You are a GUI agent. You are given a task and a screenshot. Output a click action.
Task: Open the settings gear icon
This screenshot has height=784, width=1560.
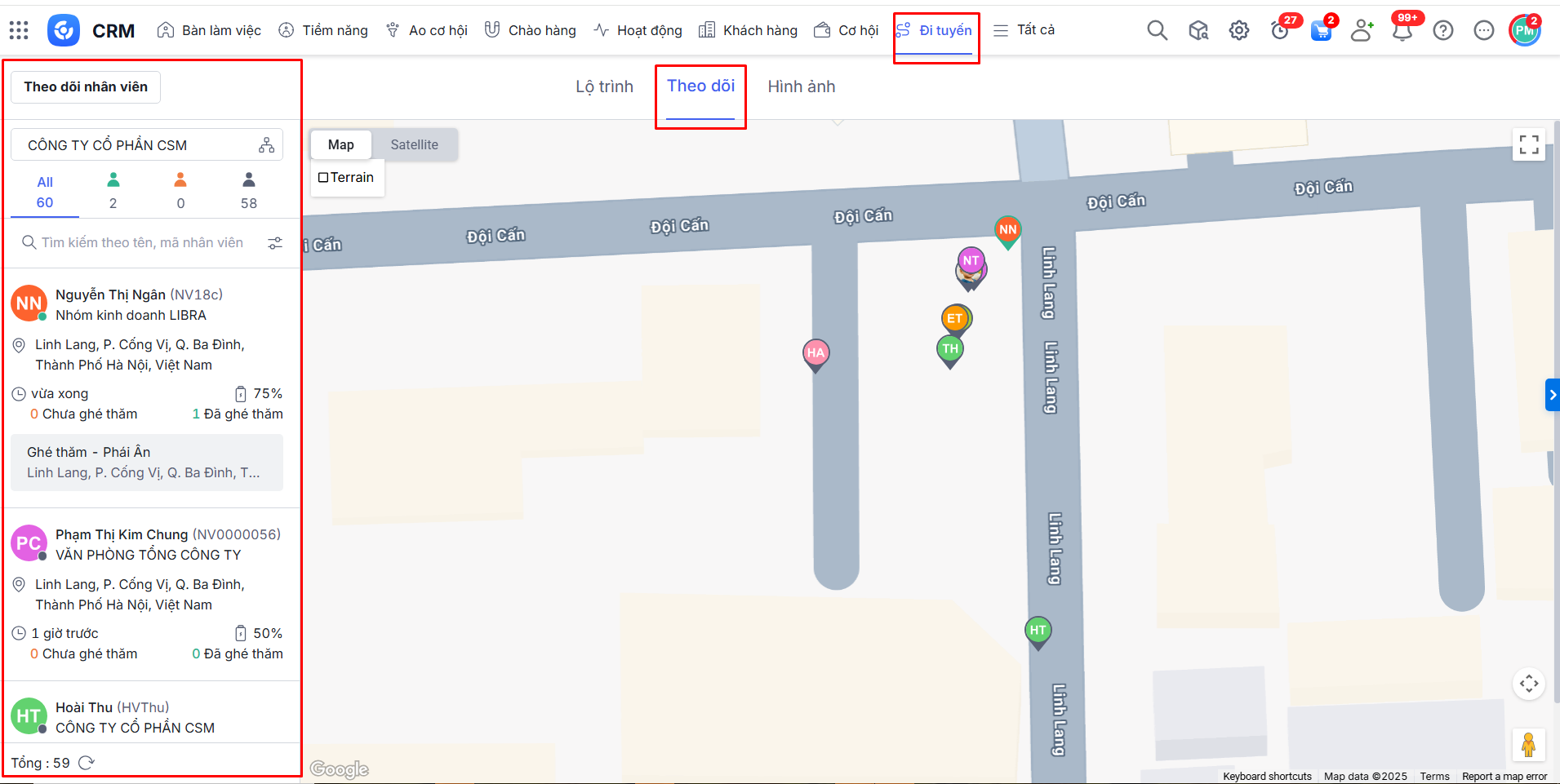point(1238,31)
